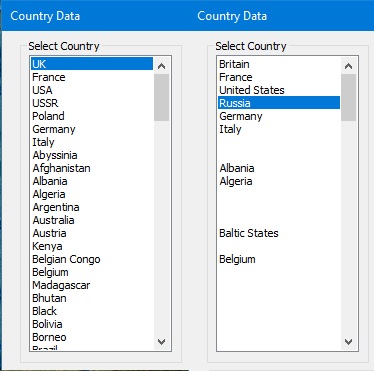Select Russia in right country list
The image size is (374, 371).
tap(279, 103)
